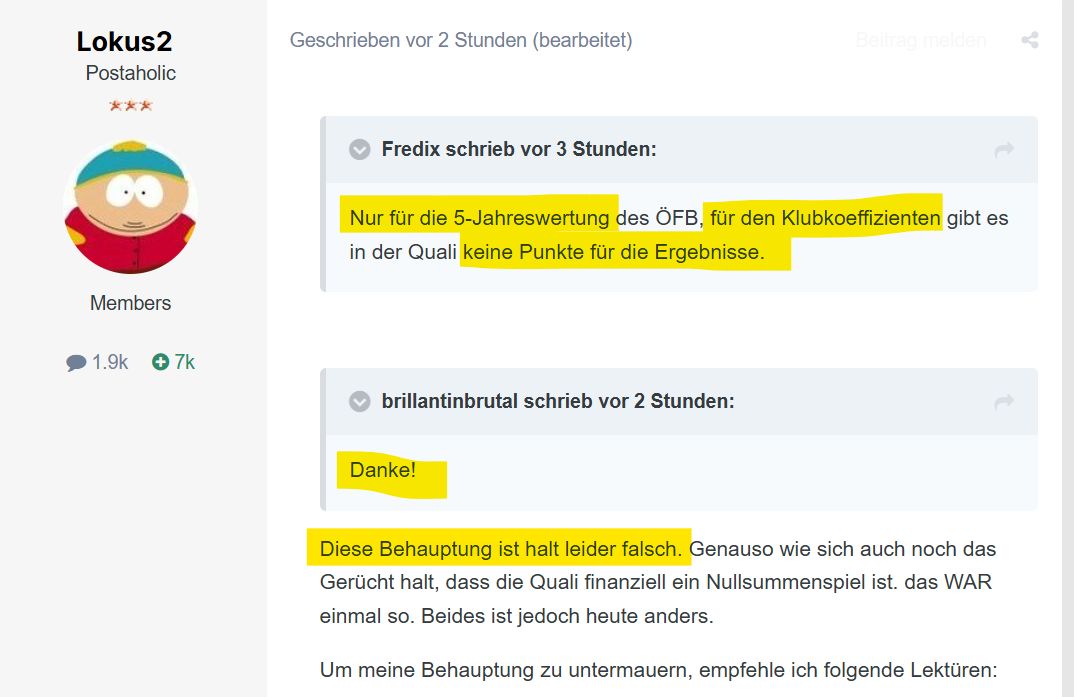1074x697 pixels.
Task: Click 'brillantinbrutal schrieb vor 2 Stunden' header
Action: pos(558,401)
